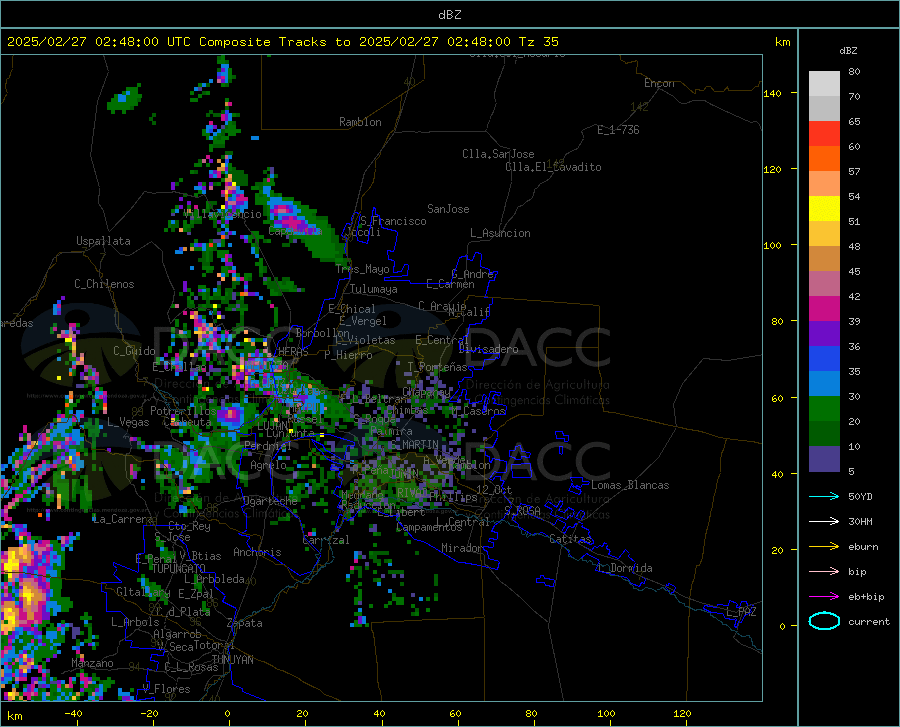Click the '140' tick on the right km axis
This screenshot has width=900, height=727.
coord(772,94)
